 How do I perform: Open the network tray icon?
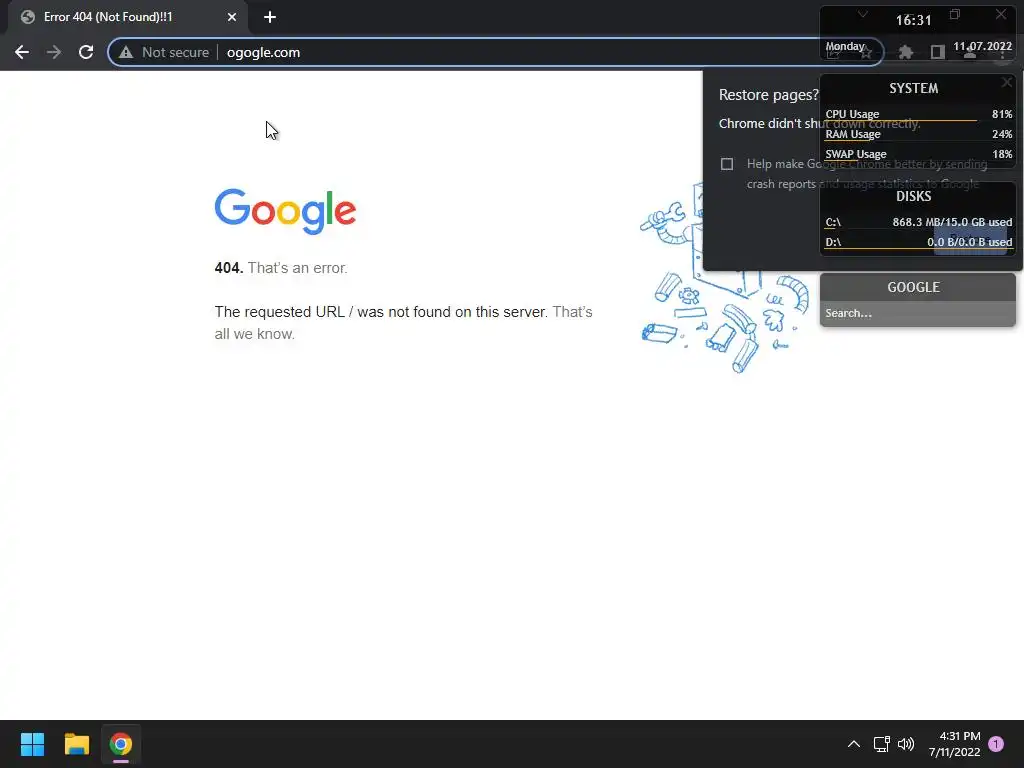[x=882, y=744]
